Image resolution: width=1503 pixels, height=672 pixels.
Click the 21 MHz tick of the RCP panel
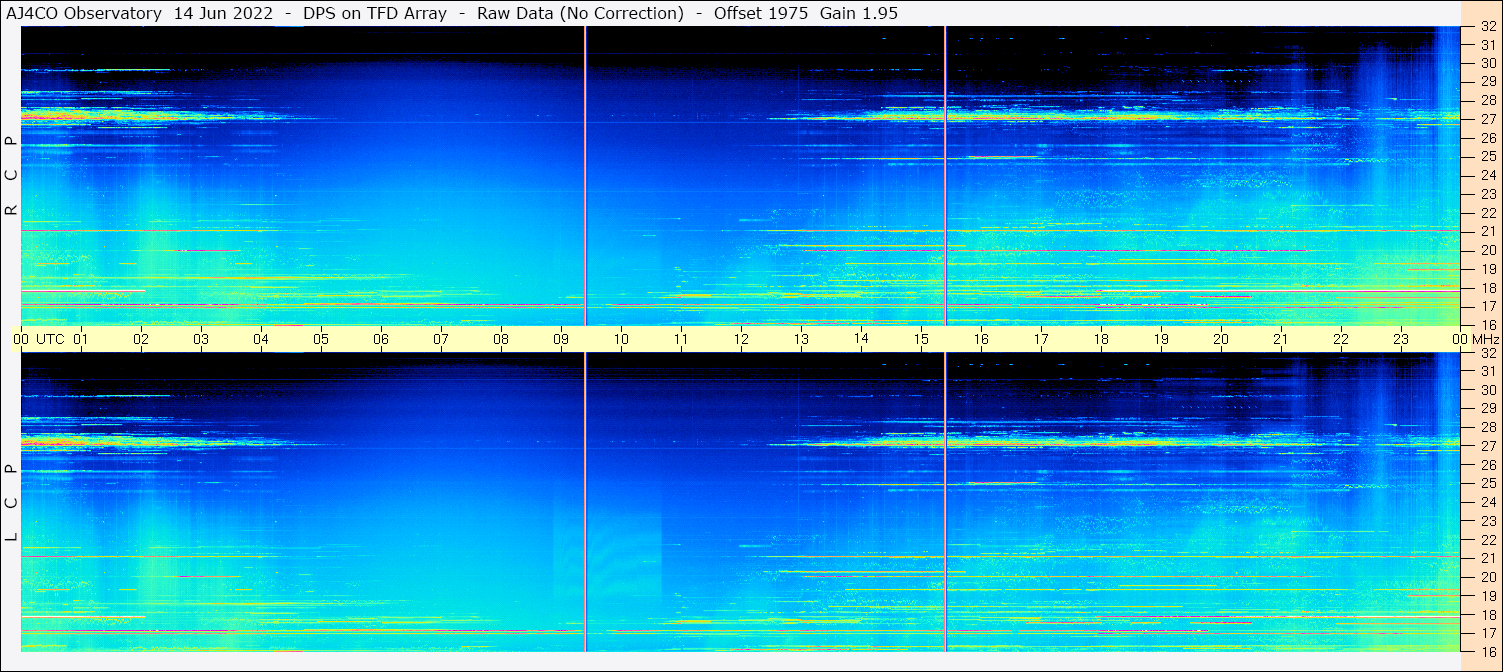click(1487, 231)
